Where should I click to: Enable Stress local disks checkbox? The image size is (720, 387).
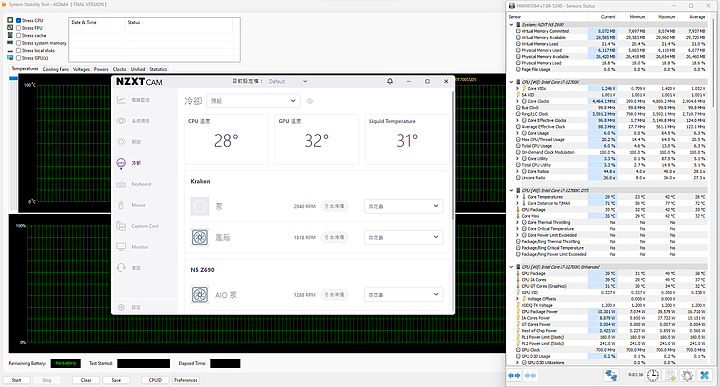pyautogui.click(x=19, y=50)
